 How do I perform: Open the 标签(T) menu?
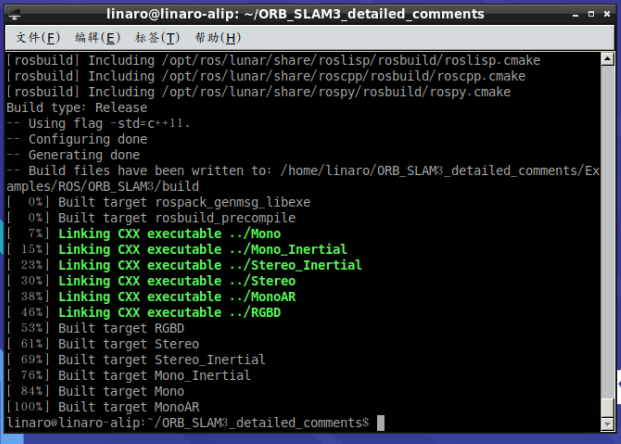(157, 38)
